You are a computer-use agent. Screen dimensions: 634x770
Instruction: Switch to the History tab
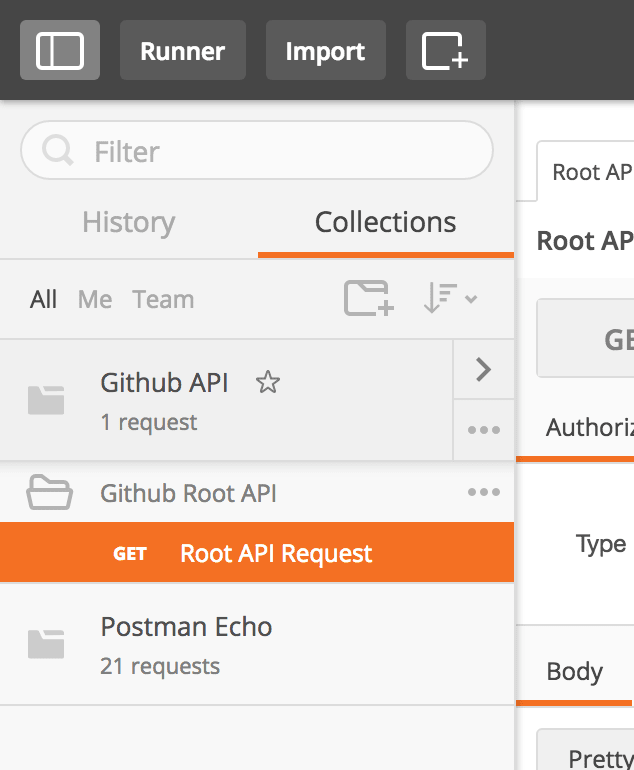click(129, 222)
